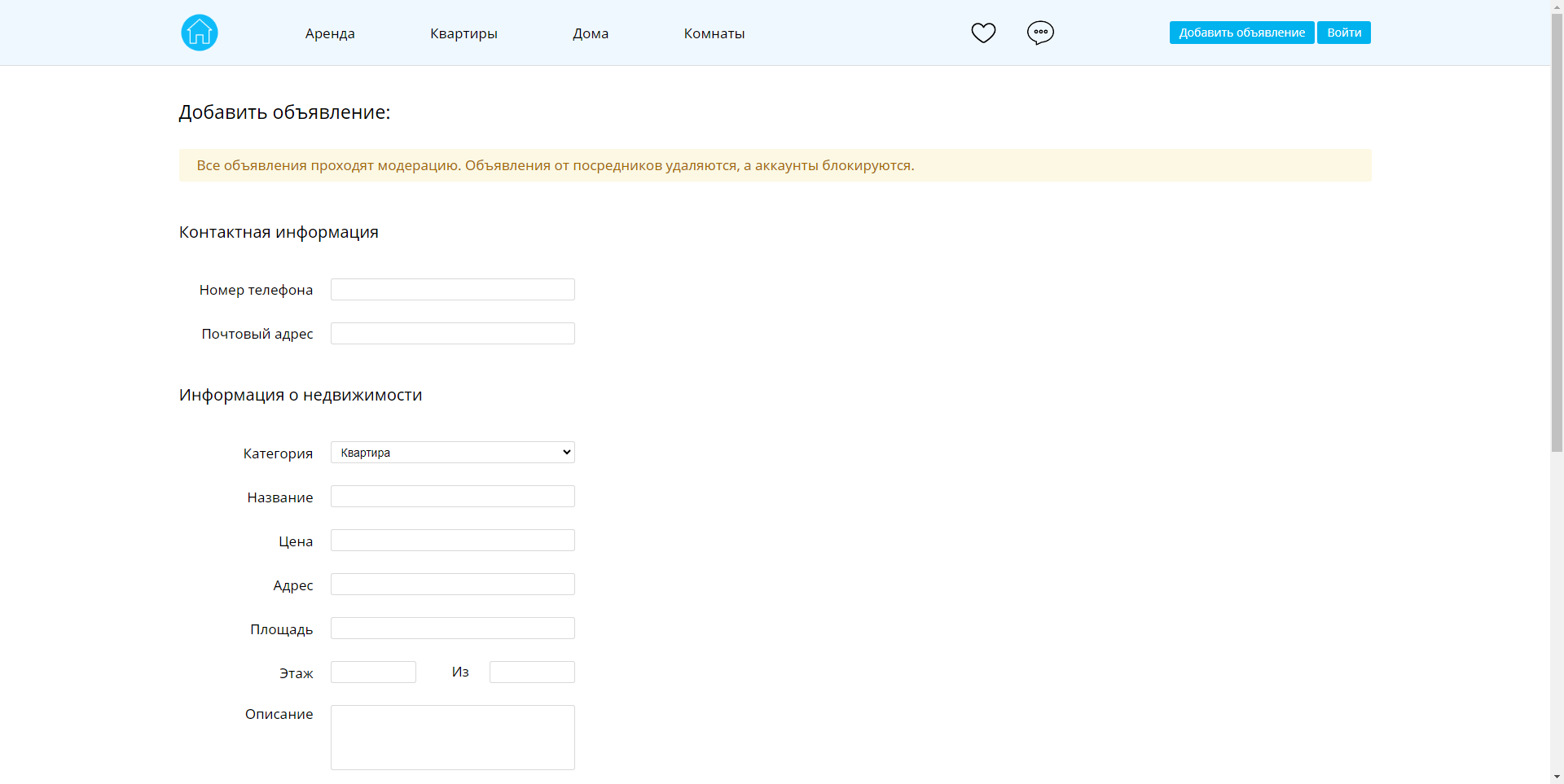The image size is (1564, 784).
Task: Click the Категория label
Action: tap(278, 453)
